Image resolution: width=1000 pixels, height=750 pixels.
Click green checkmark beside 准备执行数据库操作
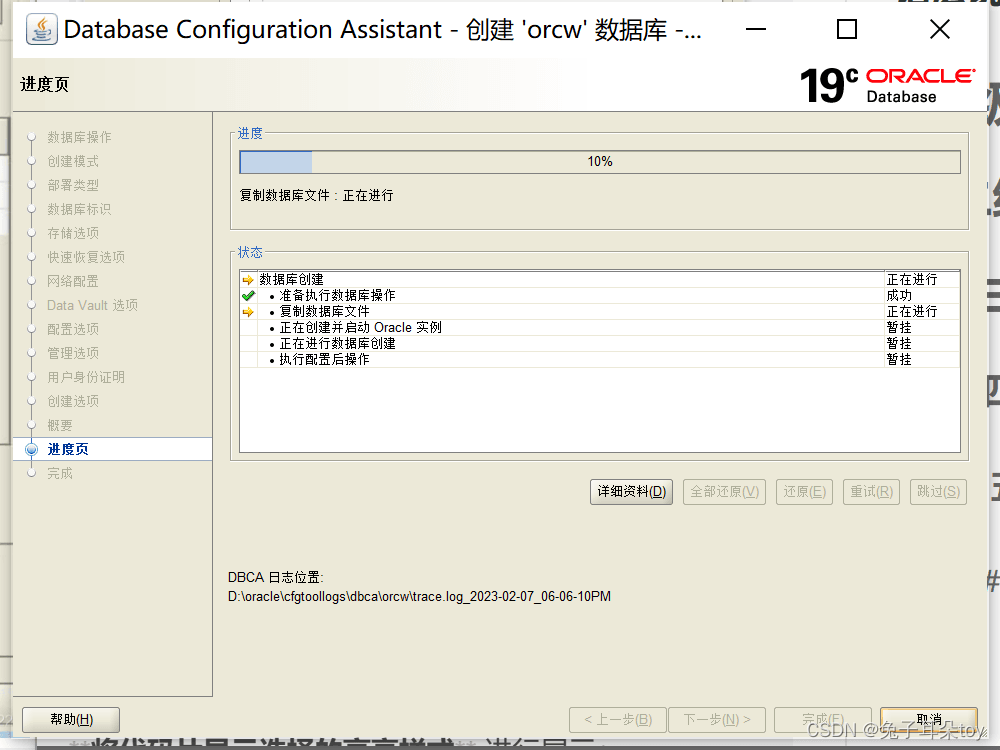pyautogui.click(x=248, y=296)
